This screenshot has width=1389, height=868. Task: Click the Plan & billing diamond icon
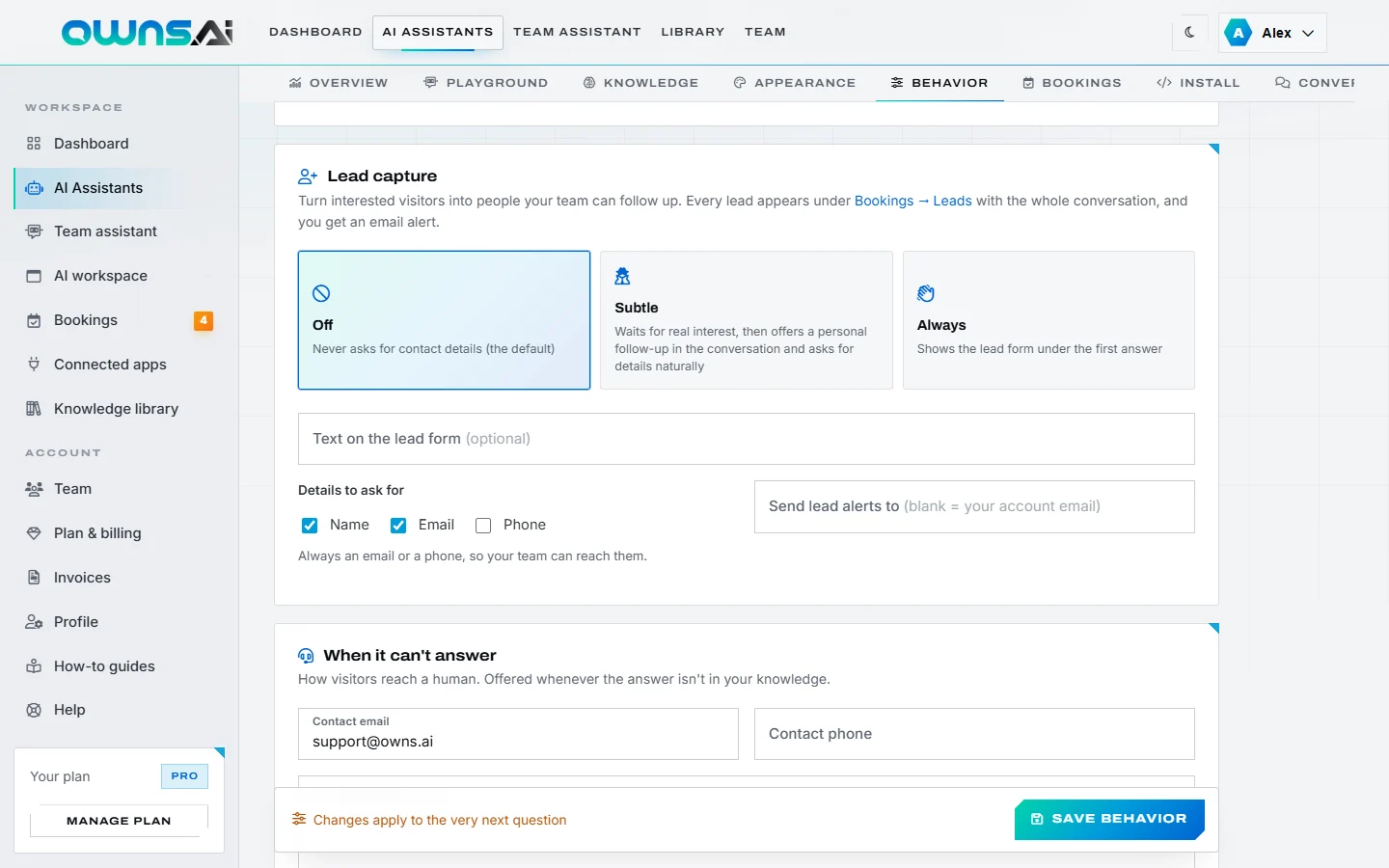[x=34, y=533]
